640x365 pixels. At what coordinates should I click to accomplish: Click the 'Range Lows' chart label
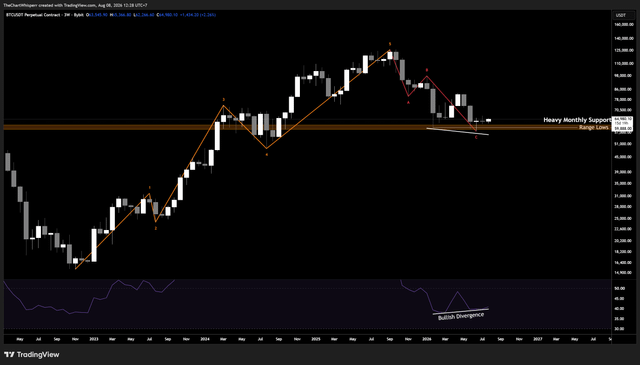click(593, 127)
